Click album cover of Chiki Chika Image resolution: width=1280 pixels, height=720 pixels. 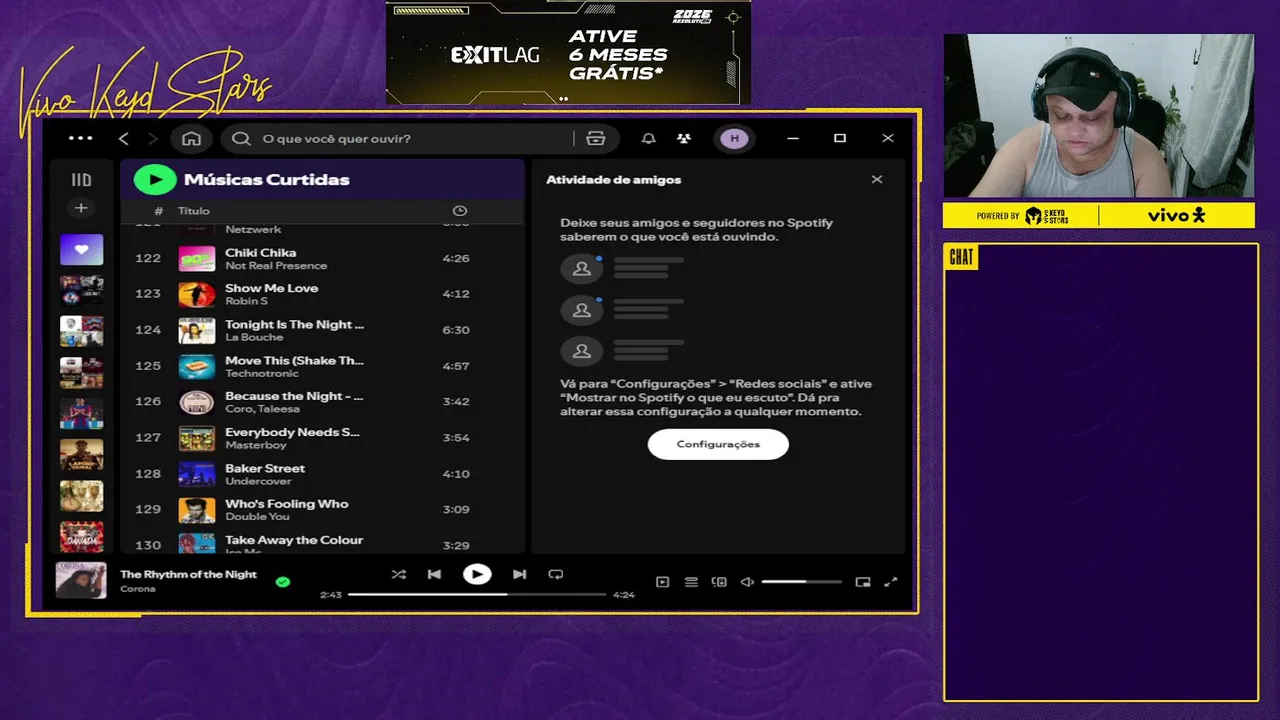[197, 259]
